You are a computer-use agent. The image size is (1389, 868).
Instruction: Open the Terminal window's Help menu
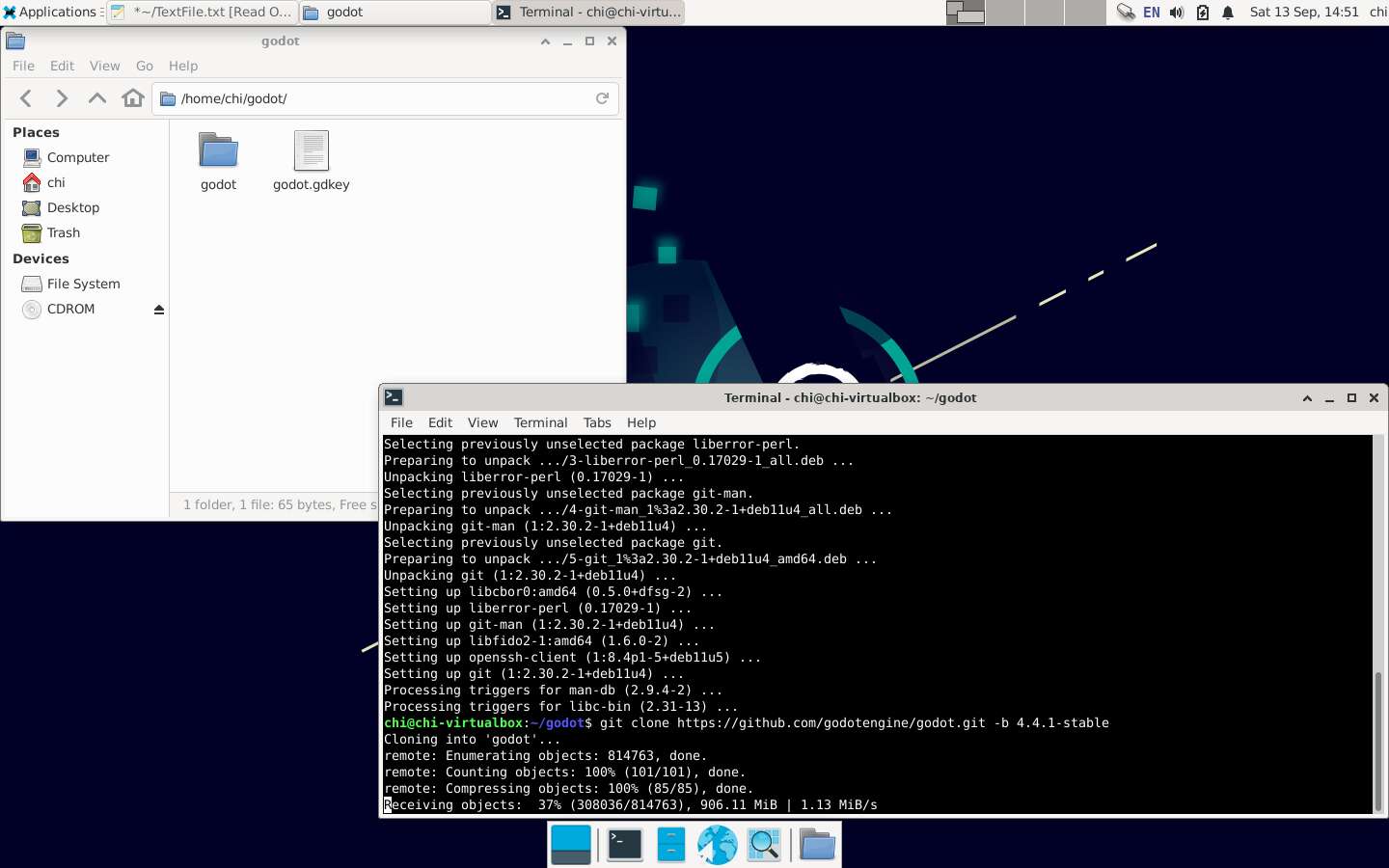641,422
